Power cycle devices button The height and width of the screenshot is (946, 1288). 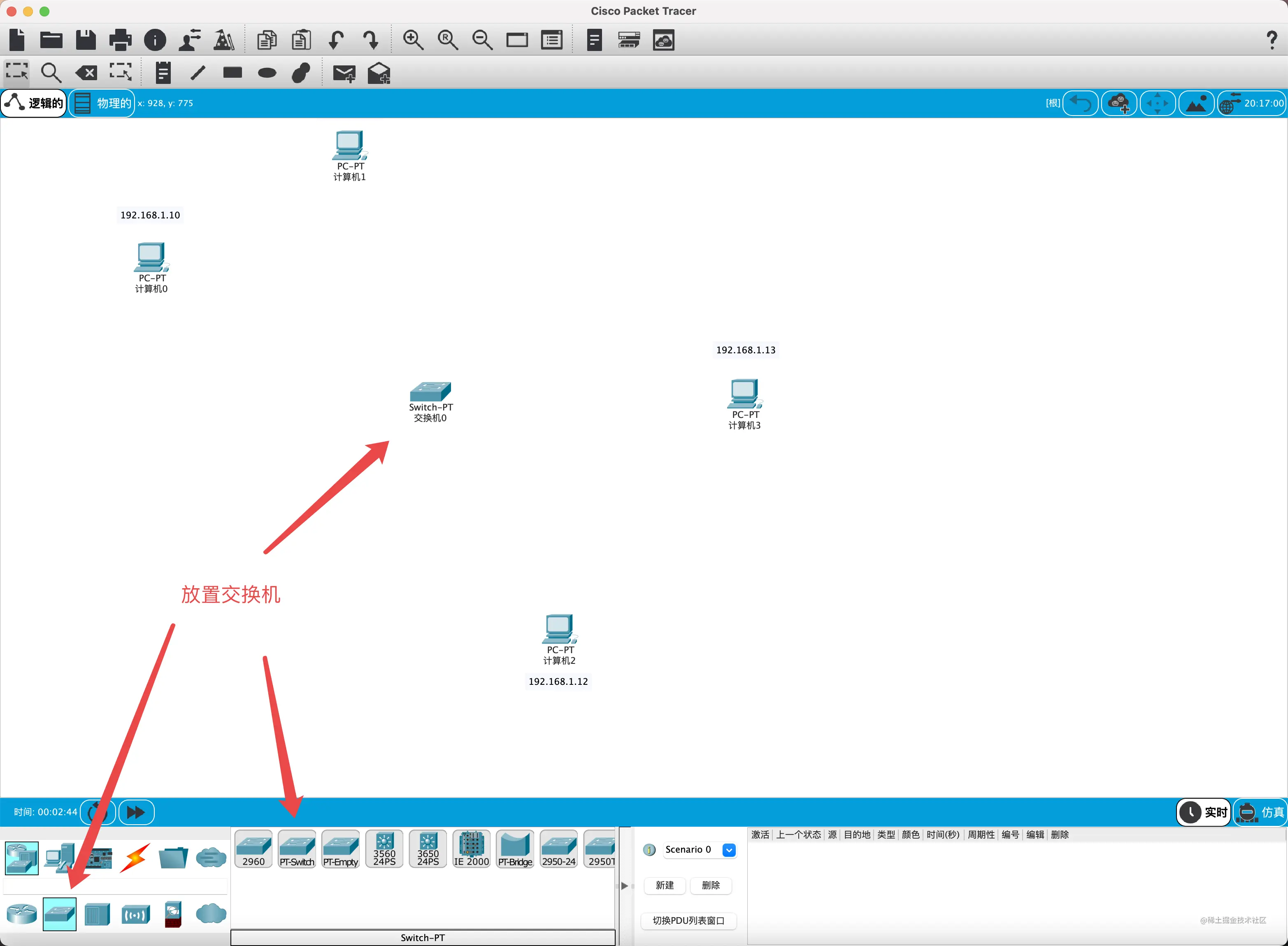tap(98, 812)
